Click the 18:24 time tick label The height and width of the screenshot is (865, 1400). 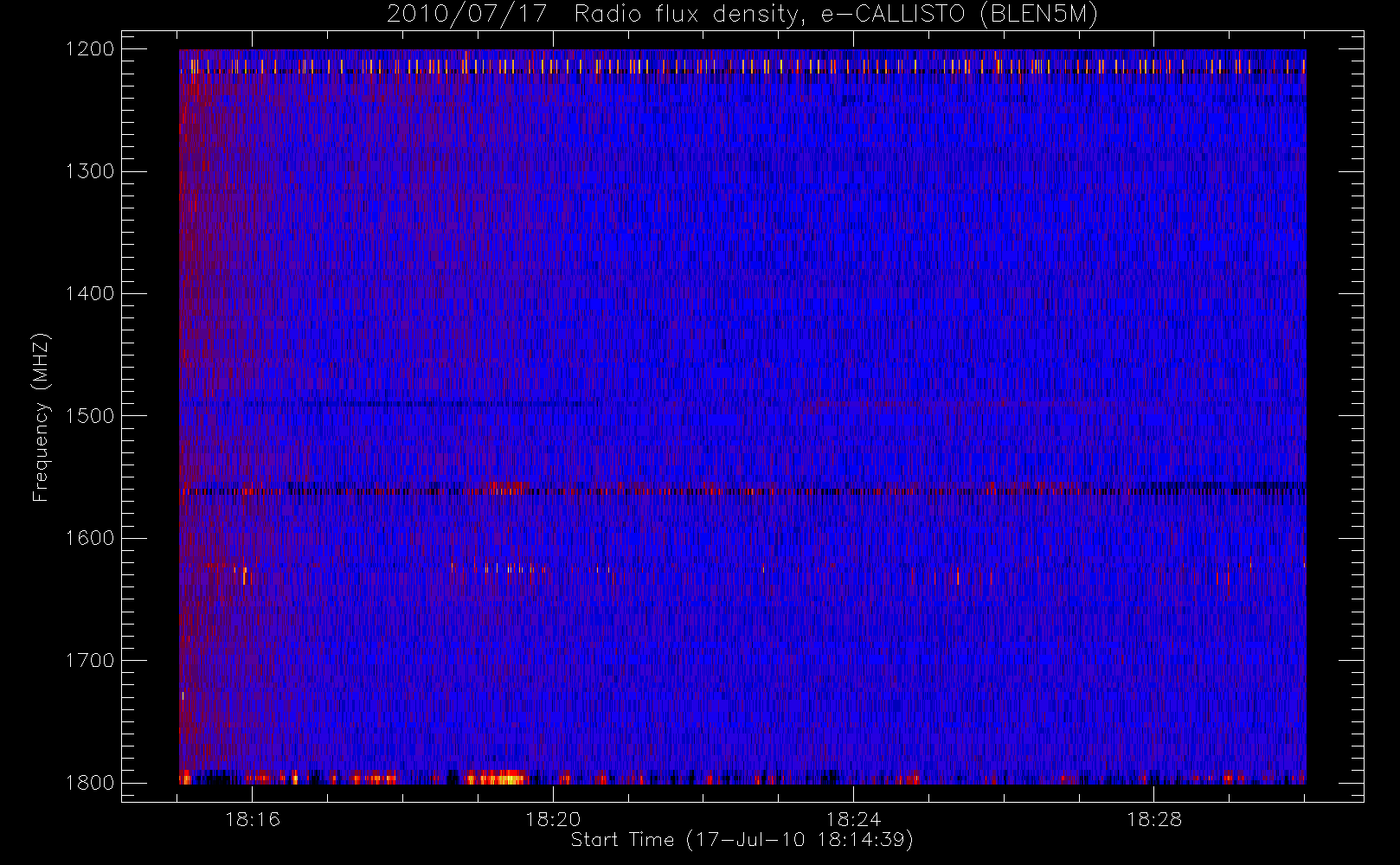pos(853,819)
